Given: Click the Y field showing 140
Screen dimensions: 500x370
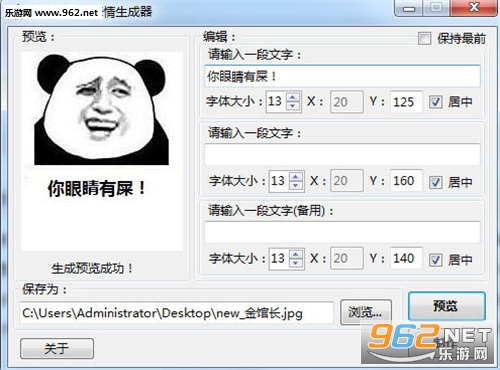Looking at the screenshot, I should 406,258.
